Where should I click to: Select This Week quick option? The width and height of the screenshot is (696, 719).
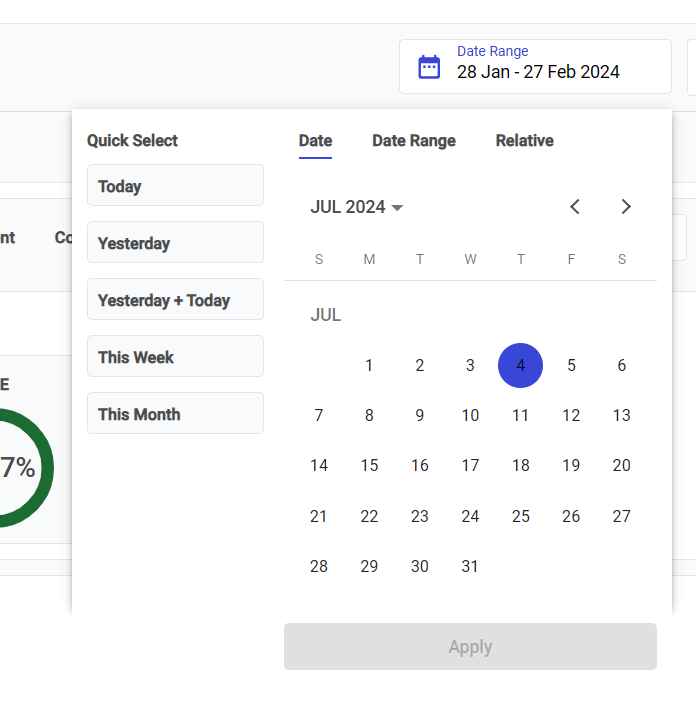pyautogui.click(x=175, y=357)
